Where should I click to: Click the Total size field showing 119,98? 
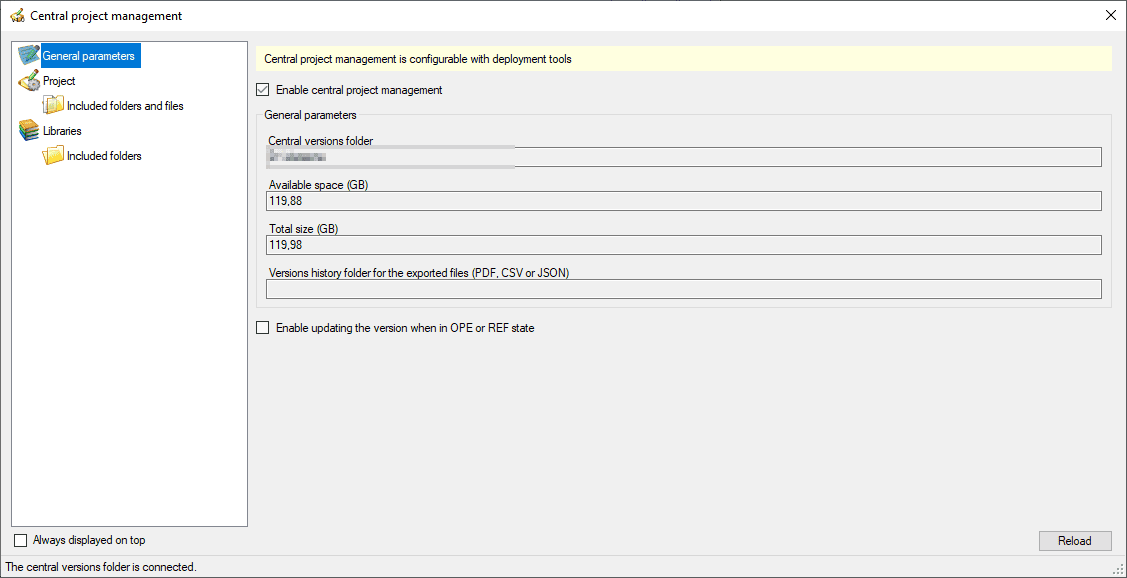(684, 245)
